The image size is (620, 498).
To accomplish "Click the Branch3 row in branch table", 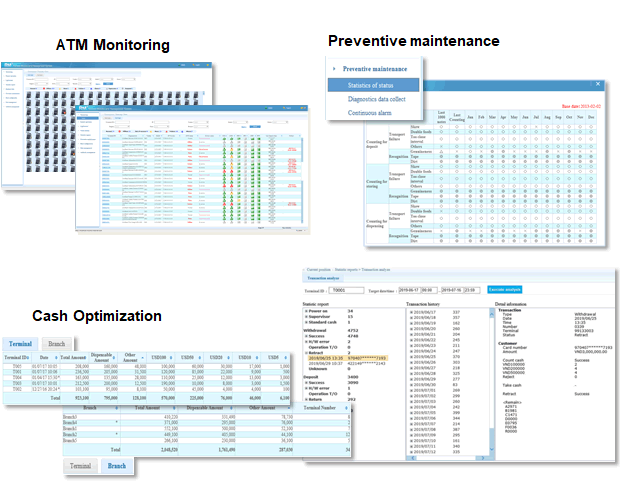I will [x=206, y=417].
